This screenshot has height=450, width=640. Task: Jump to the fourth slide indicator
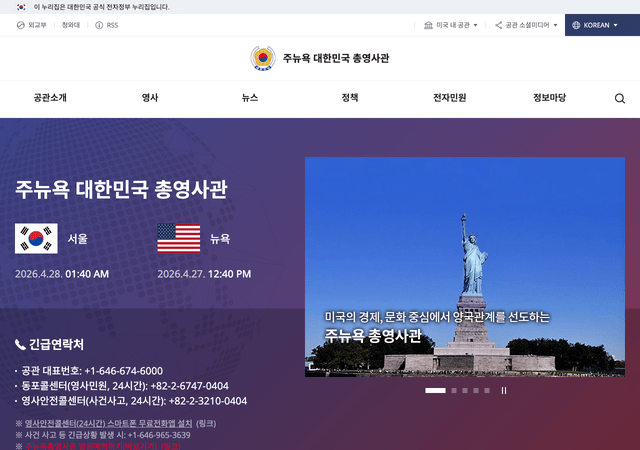pos(476,390)
